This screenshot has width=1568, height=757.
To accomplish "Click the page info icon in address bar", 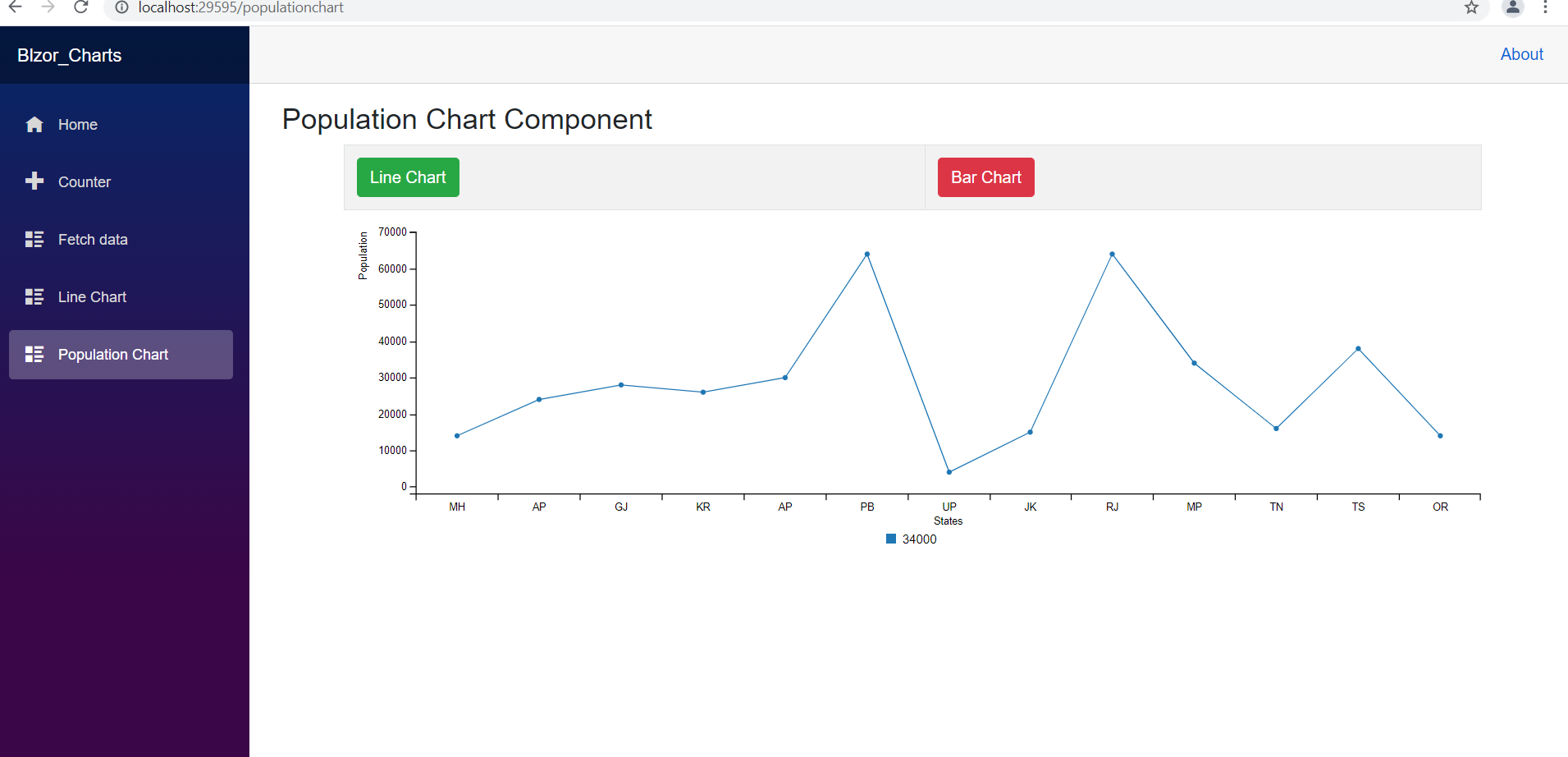I will [121, 7].
